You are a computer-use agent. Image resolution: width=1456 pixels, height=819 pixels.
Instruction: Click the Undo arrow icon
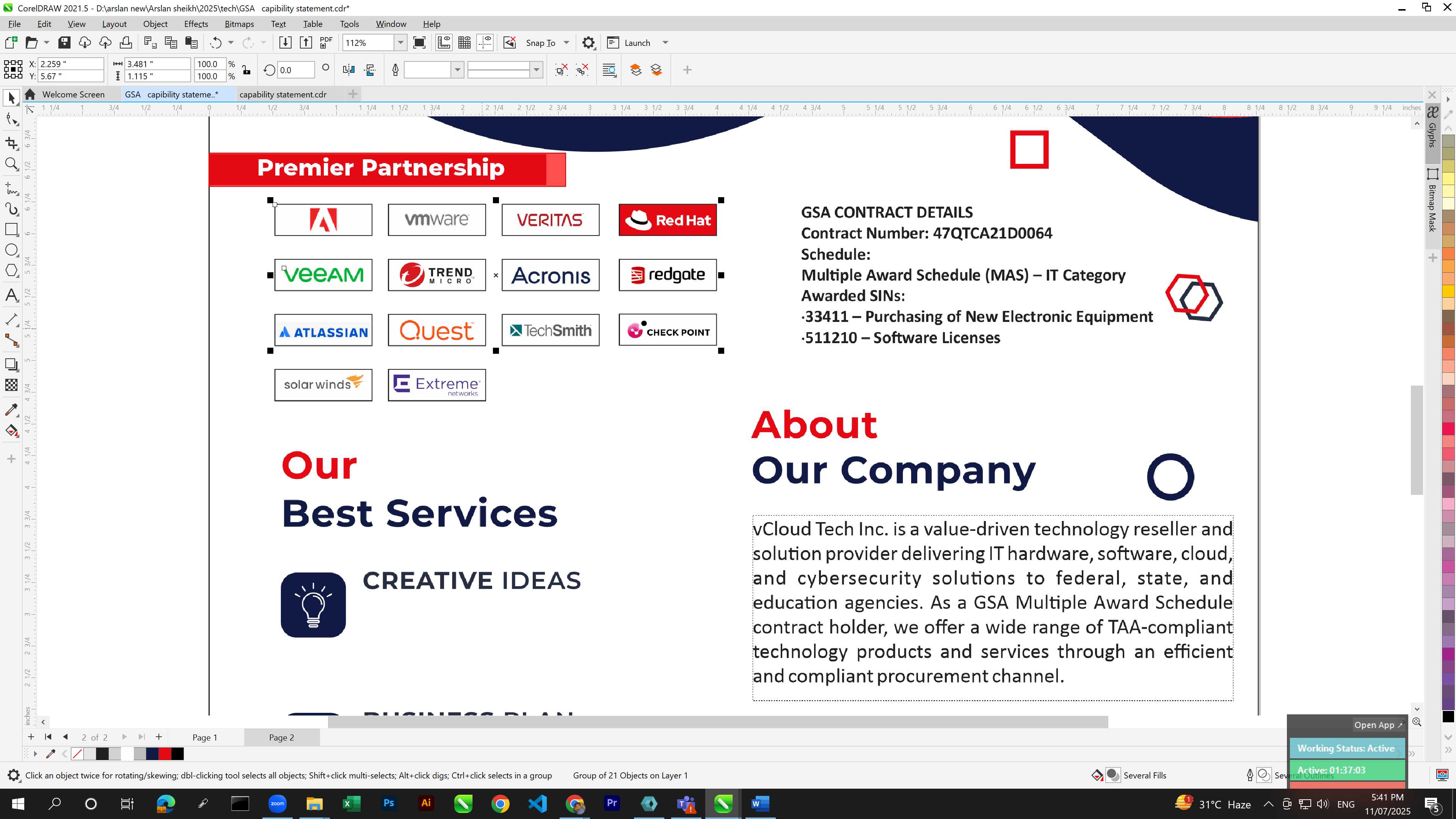tap(215, 42)
